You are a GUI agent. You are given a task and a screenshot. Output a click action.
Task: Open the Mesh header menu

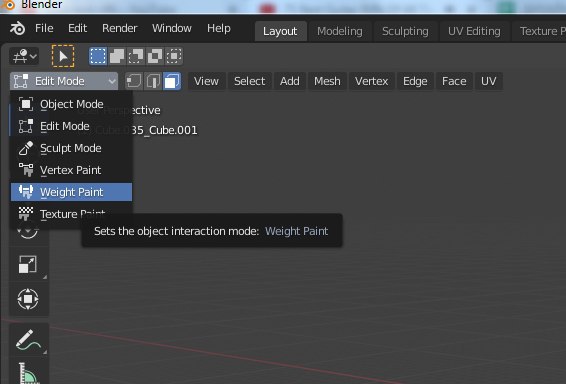pos(327,81)
